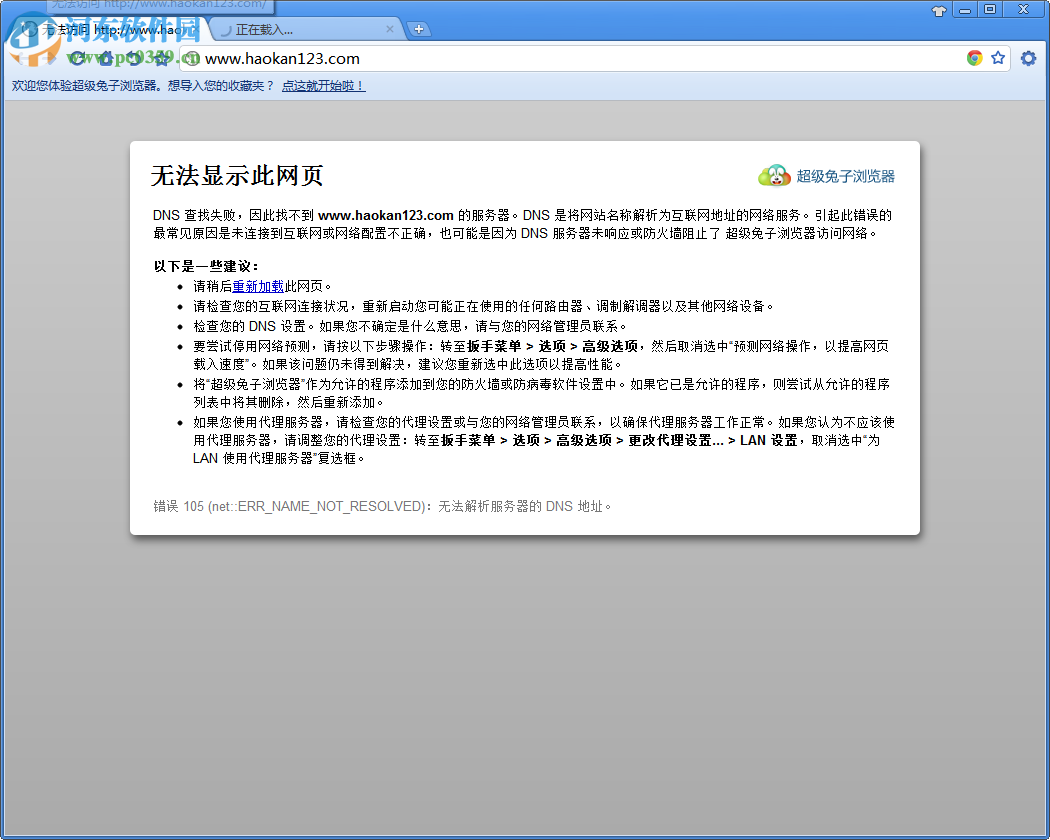Minimize the browser window
This screenshot has width=1050, height=840.
tap(965, 10)
